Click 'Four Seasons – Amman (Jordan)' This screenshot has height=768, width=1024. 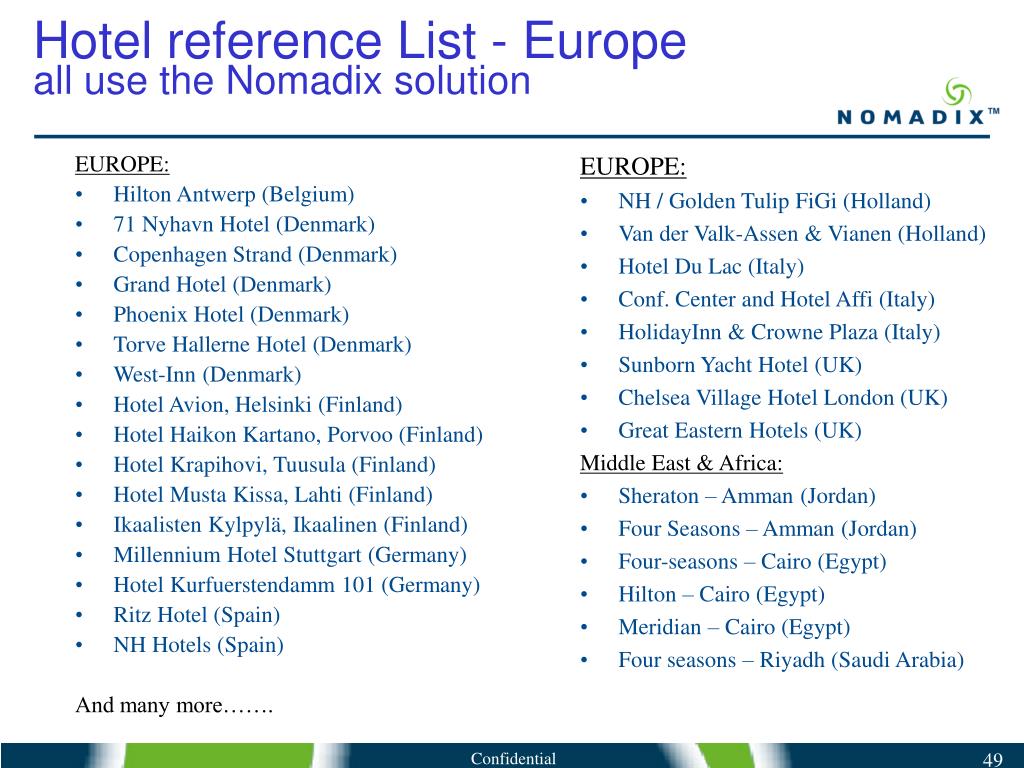767,529
